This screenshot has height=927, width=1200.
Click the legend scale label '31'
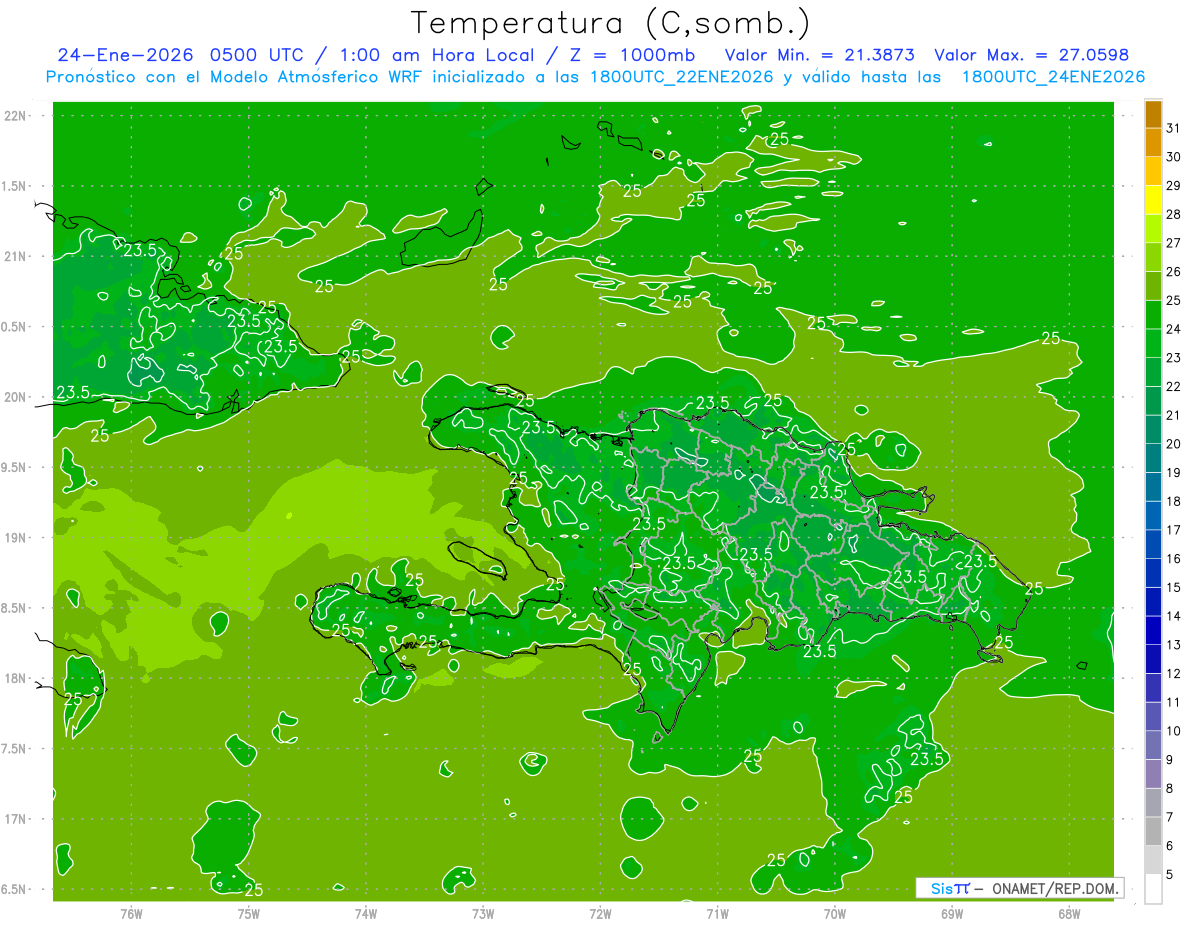(1173, 128)
